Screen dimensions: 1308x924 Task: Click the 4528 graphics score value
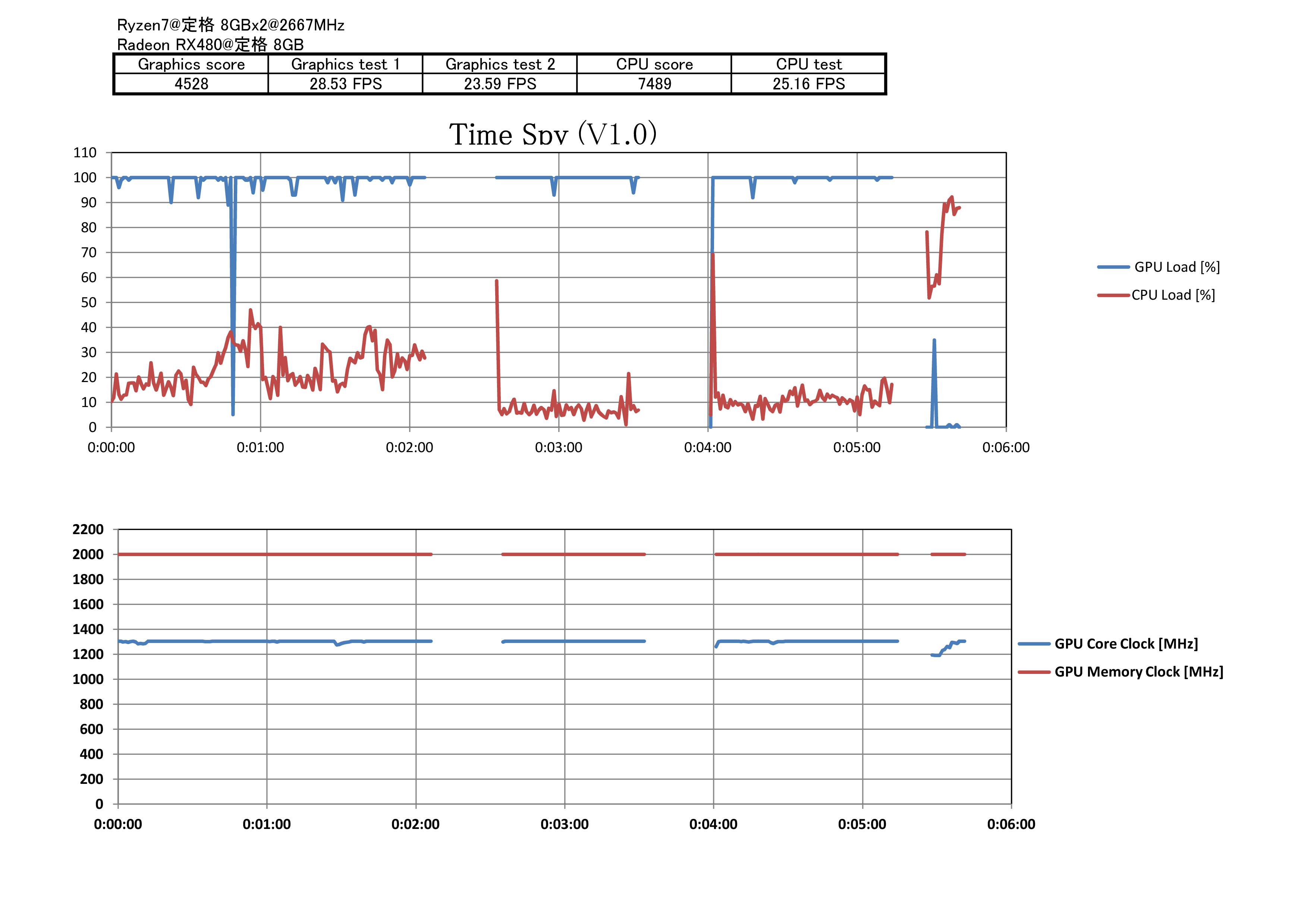tap(191, 84)
